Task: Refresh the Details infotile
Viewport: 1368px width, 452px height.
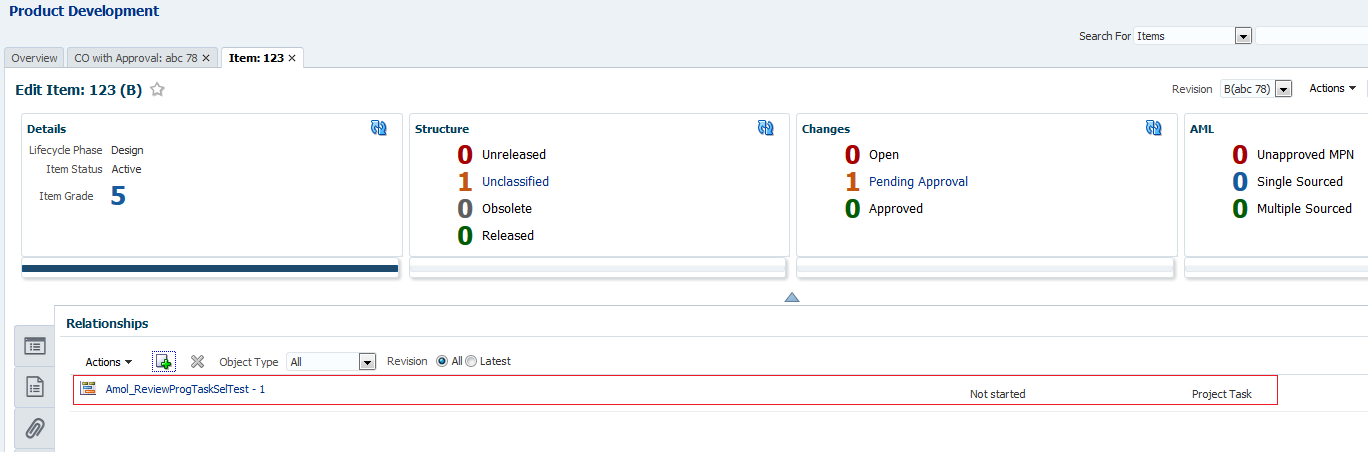Action: point(379,128)
